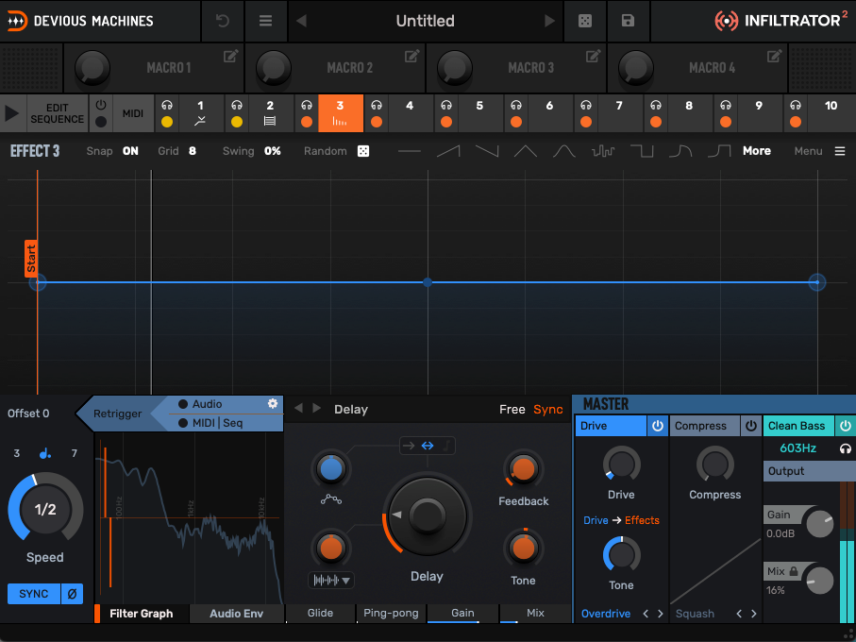
Task: Start sequence playback with play button
Action: coord(11,114)
